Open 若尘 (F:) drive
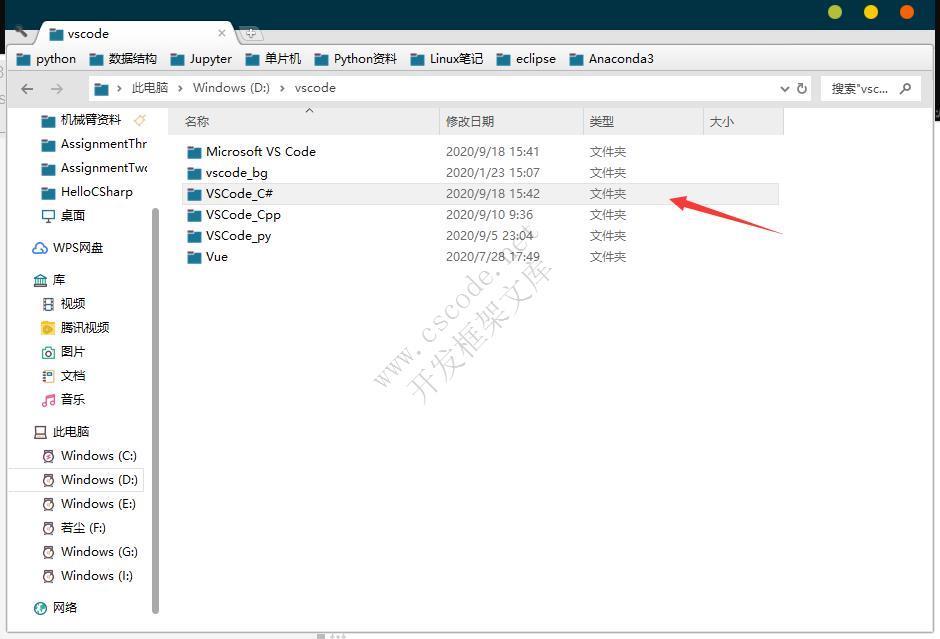The height and width of the screenshot is (639, 940). tap(74, 528)
